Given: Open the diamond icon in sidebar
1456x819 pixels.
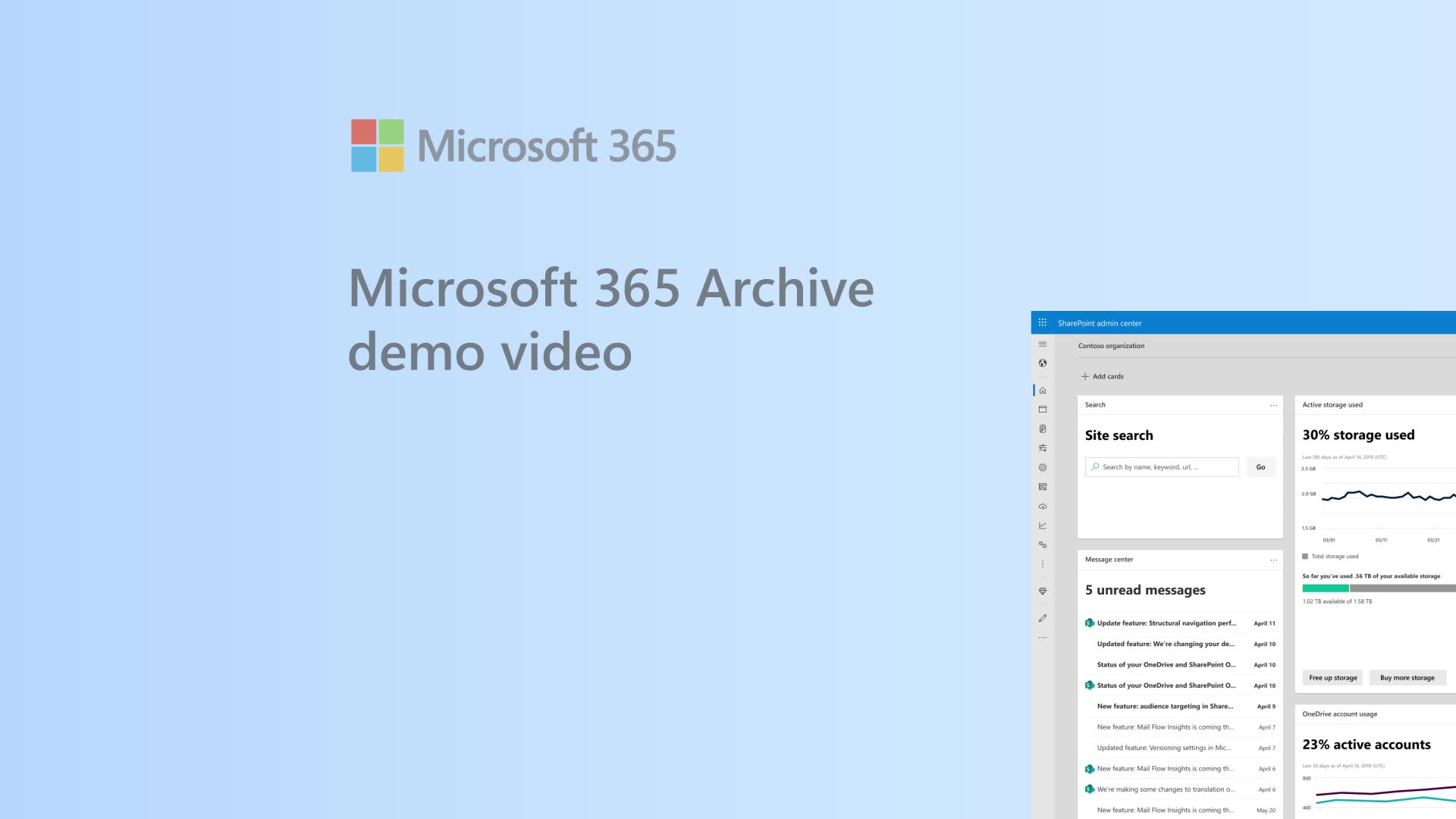Looking at the screenshot, I should point(1043,591).
